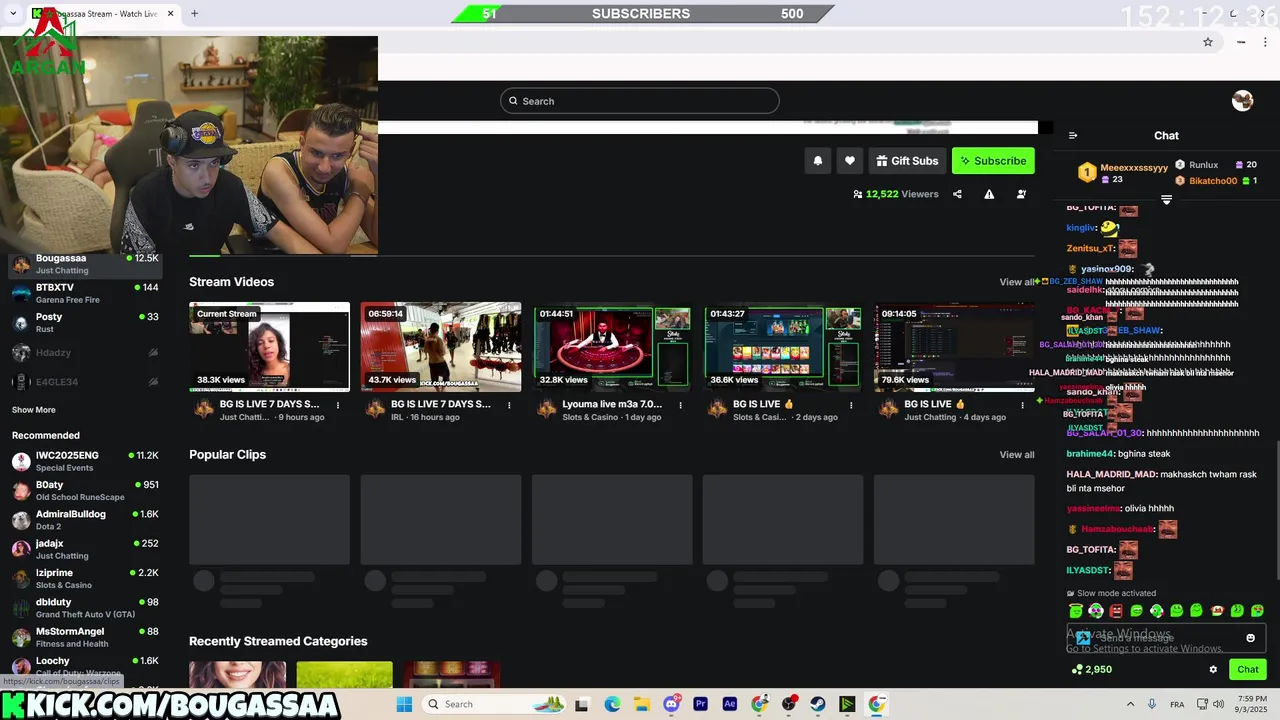Click the green Subscribe button
This screenshot has height=720, width=1280.
point(993,161)
